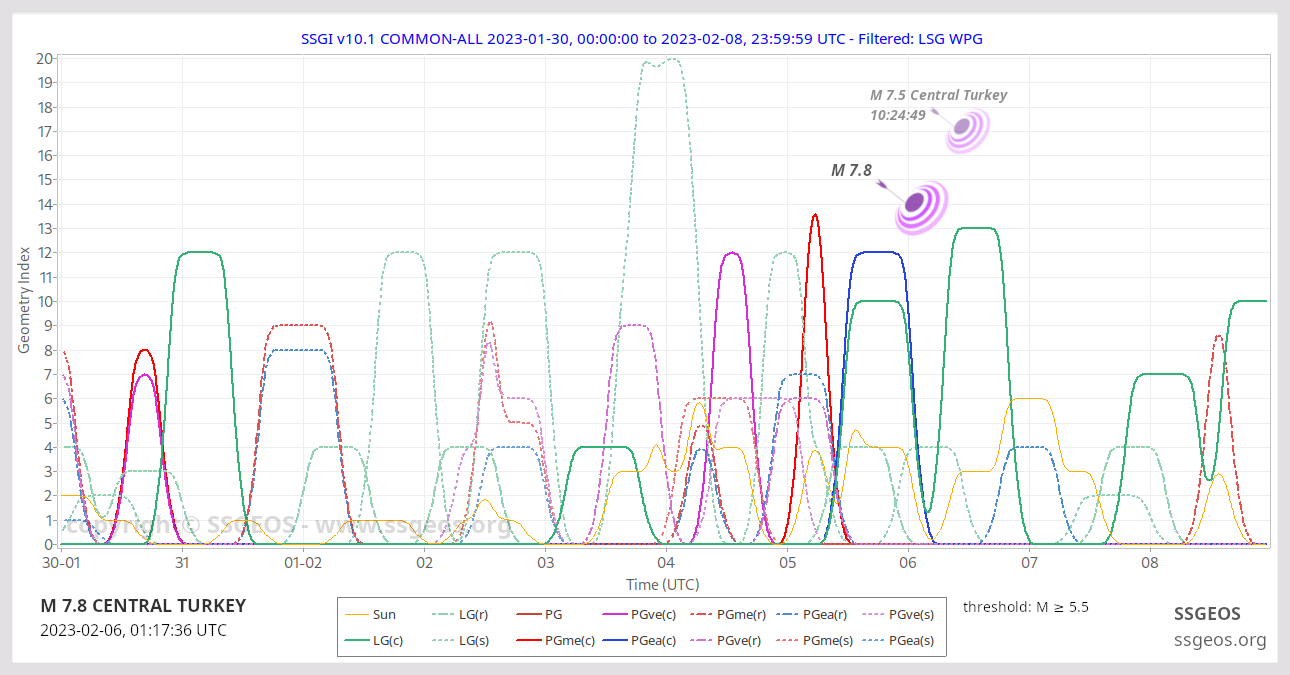Click the ssgeos.org link text
1290x675 pixels.
pyautogui.click(x=1220, y=640)
